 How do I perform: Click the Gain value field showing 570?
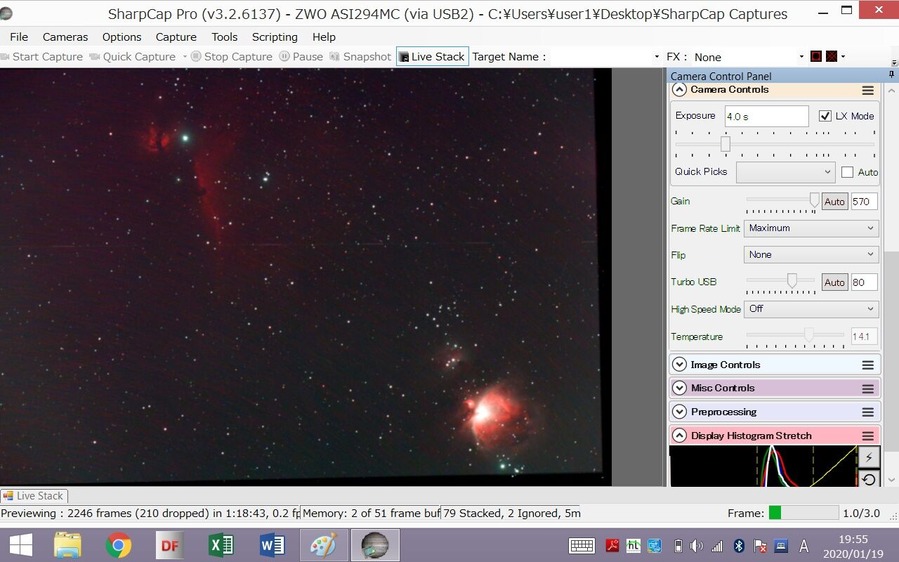tap(864, 201)
